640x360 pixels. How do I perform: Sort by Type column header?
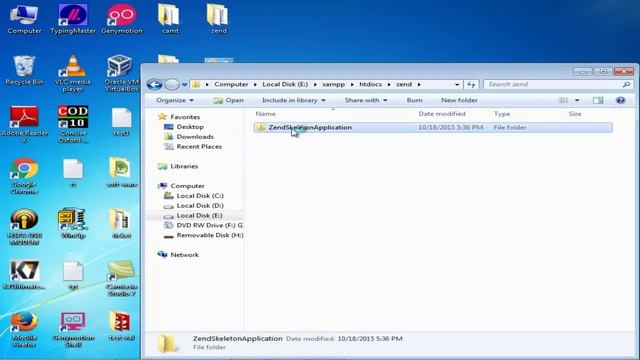tap(502, 114)
